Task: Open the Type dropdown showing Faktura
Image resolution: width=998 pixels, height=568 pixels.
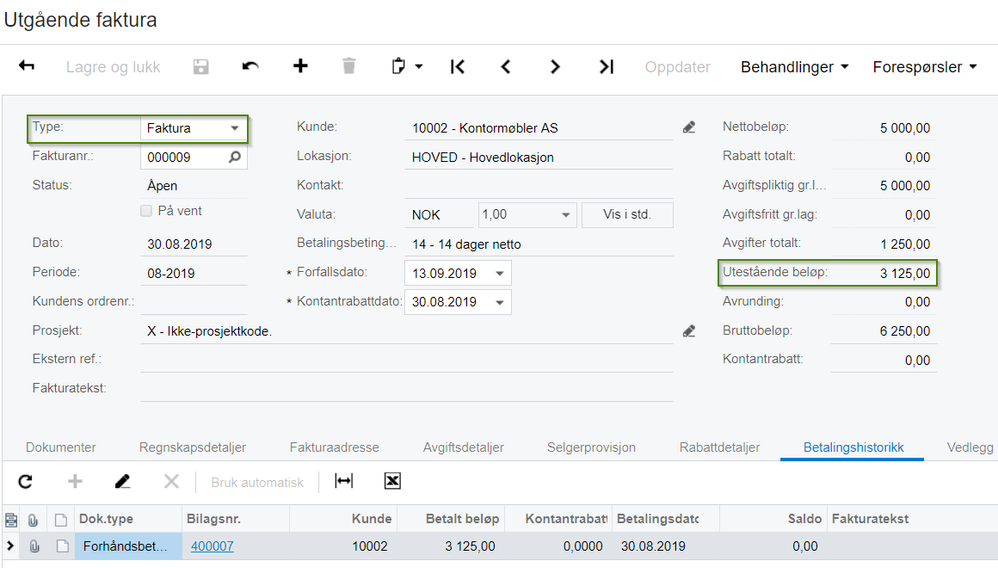Action: 235,128
